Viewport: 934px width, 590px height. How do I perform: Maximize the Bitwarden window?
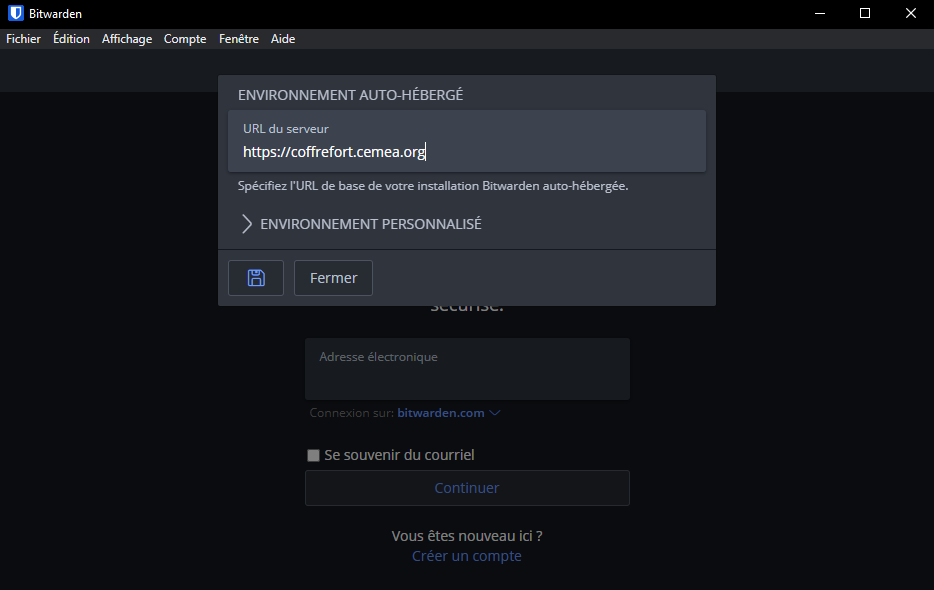coord(865,13)
